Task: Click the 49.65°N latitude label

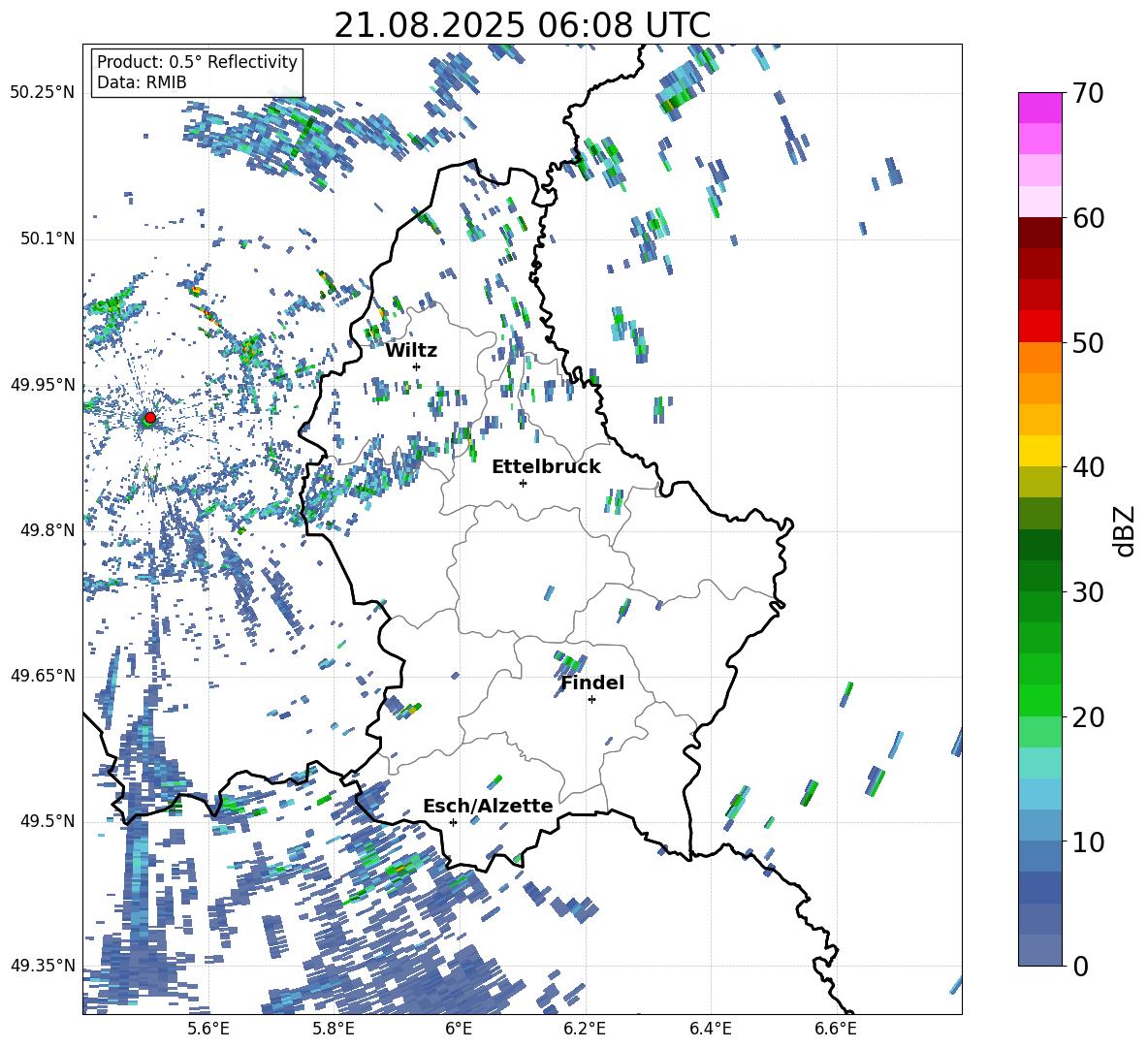Action: [x=43, y=675]
